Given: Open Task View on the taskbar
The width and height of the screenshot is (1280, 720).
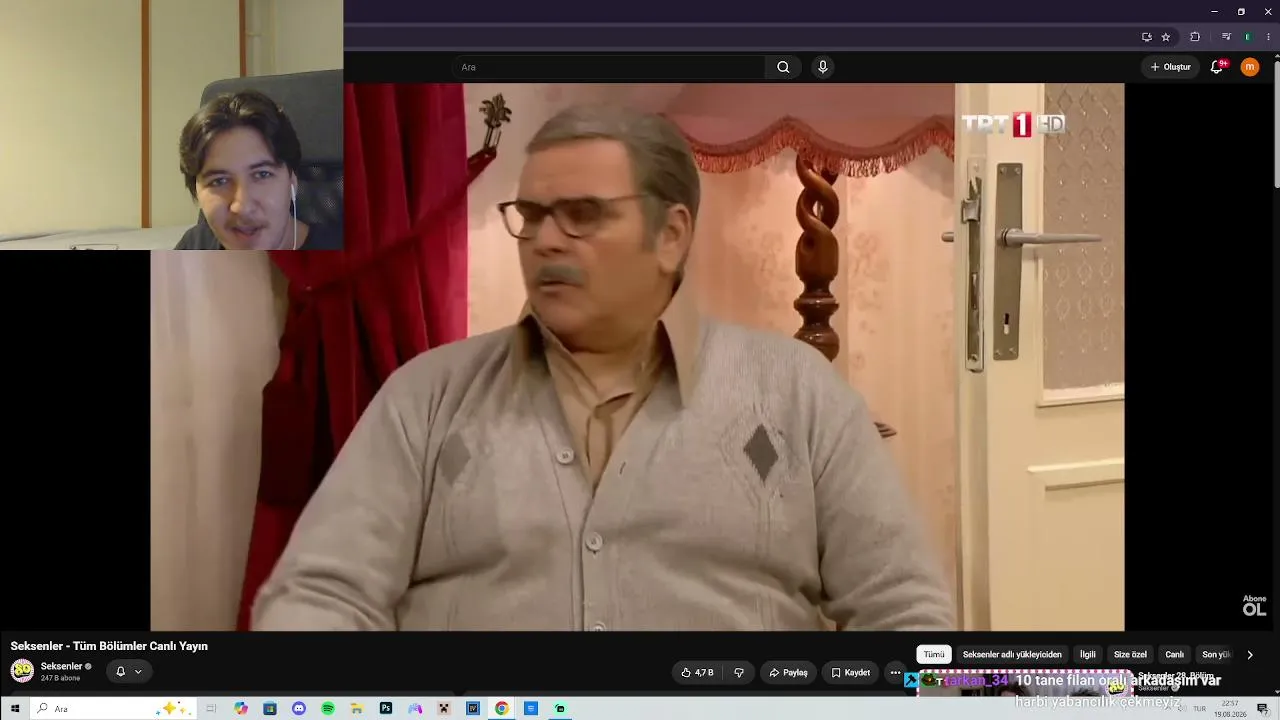Looking at the screenshot, I should 211,709.
